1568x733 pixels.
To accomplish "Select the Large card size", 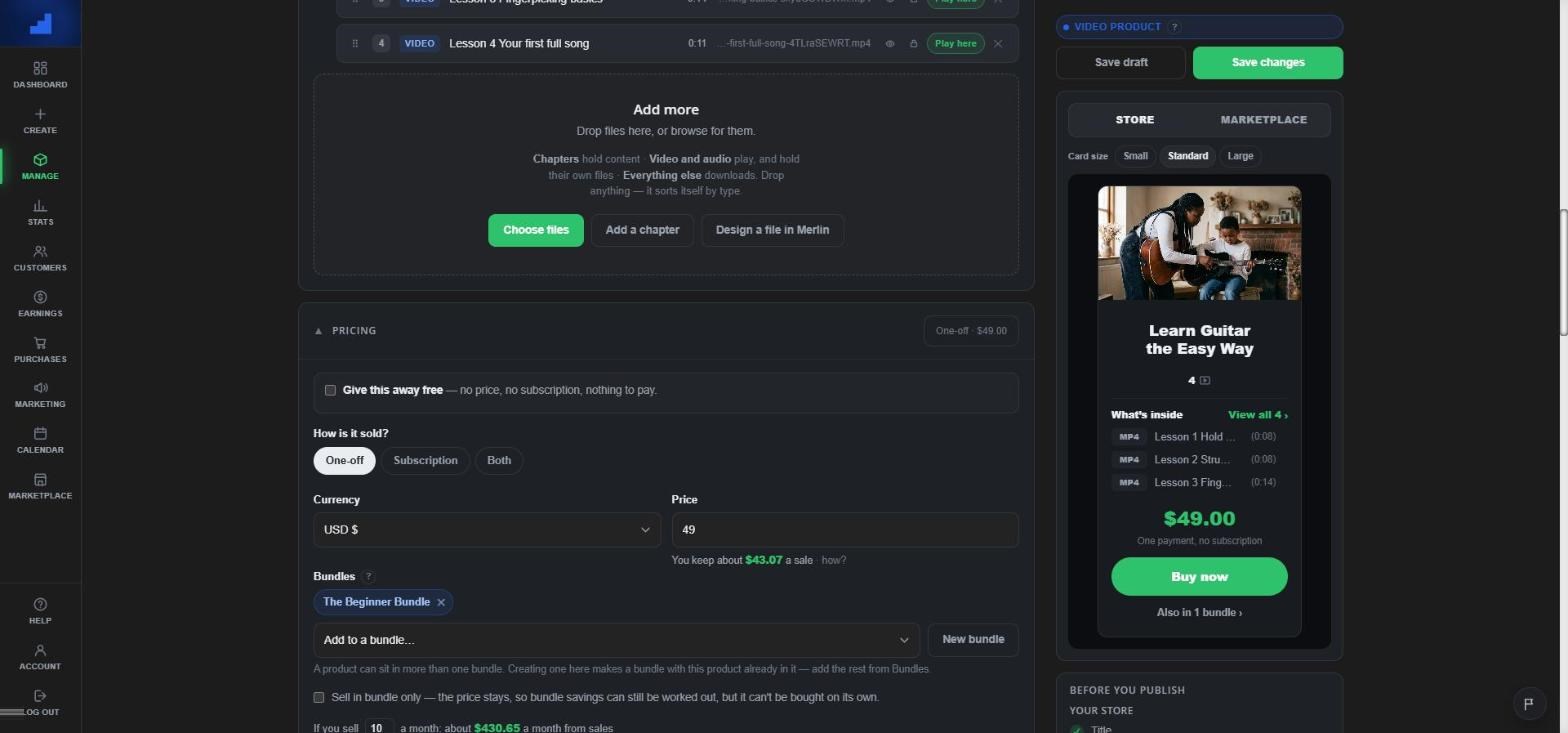I will tap(1240, 156).
